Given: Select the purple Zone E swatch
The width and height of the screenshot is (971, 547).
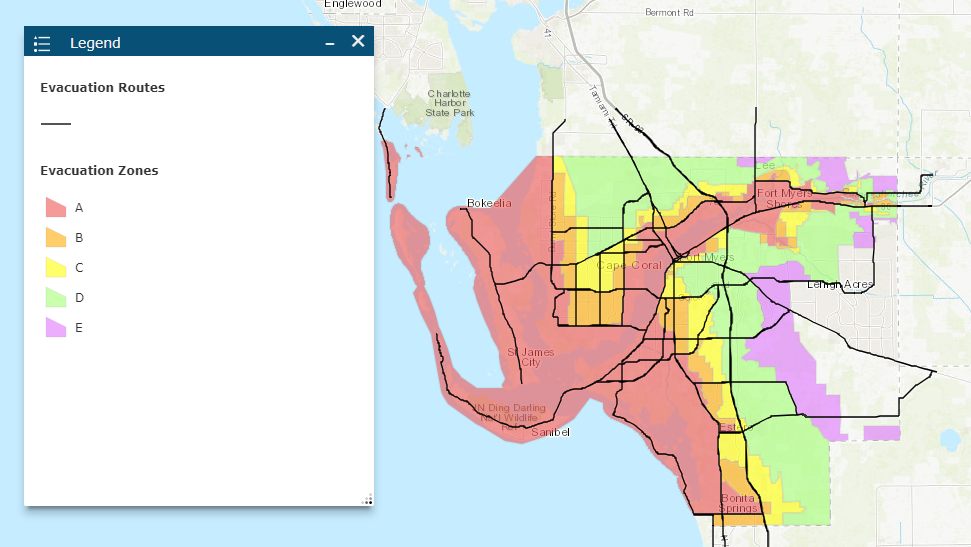Looking at the screenshot, I should 56,328.
